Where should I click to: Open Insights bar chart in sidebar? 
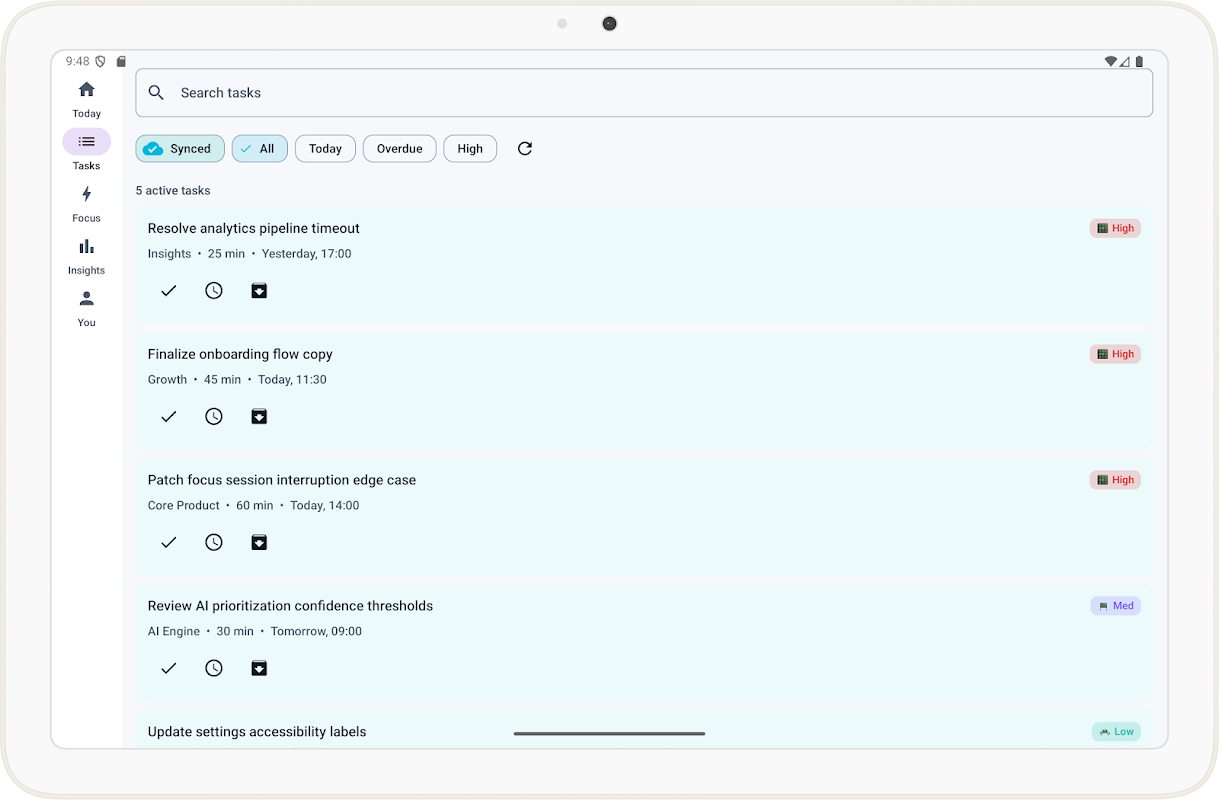tap(87, 255)
